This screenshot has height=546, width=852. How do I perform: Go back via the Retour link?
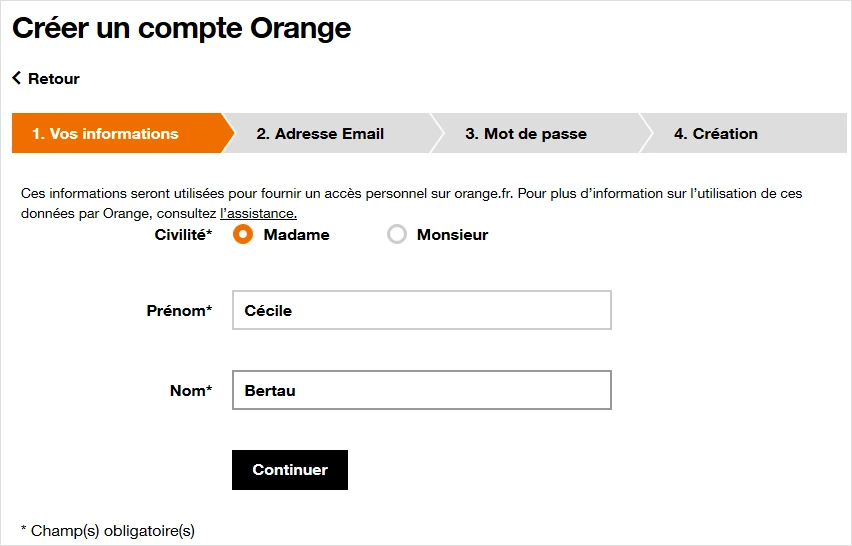pos(53,79)
